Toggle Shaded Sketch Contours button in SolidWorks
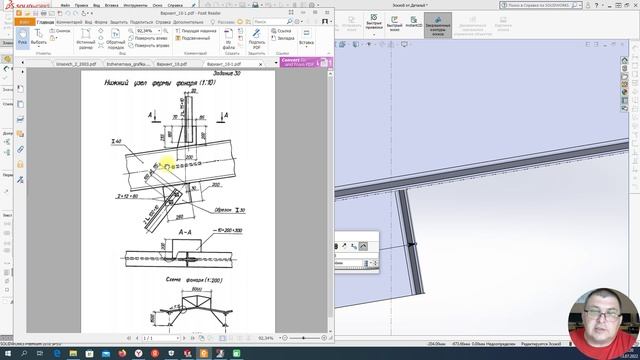Viewport: 640px width, 360px height. click(x=438, y=25)
